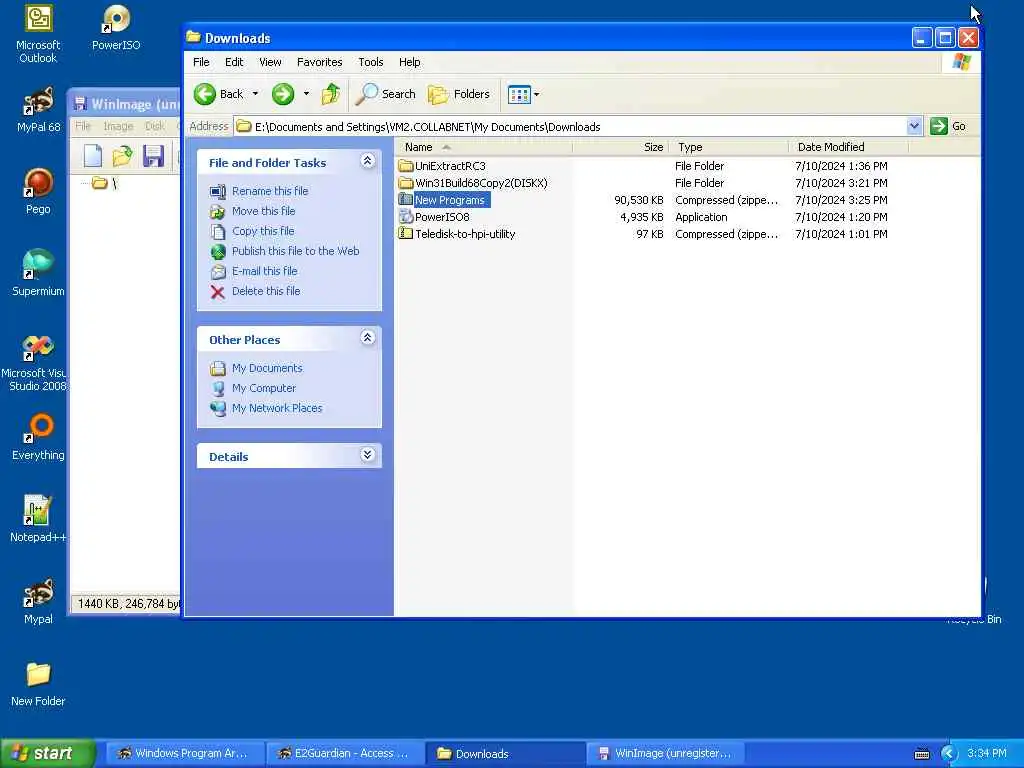Expand the Details panel
The height and width of the screenshot is (768, 1024).
pyautogui.click(x=368, y=455)
